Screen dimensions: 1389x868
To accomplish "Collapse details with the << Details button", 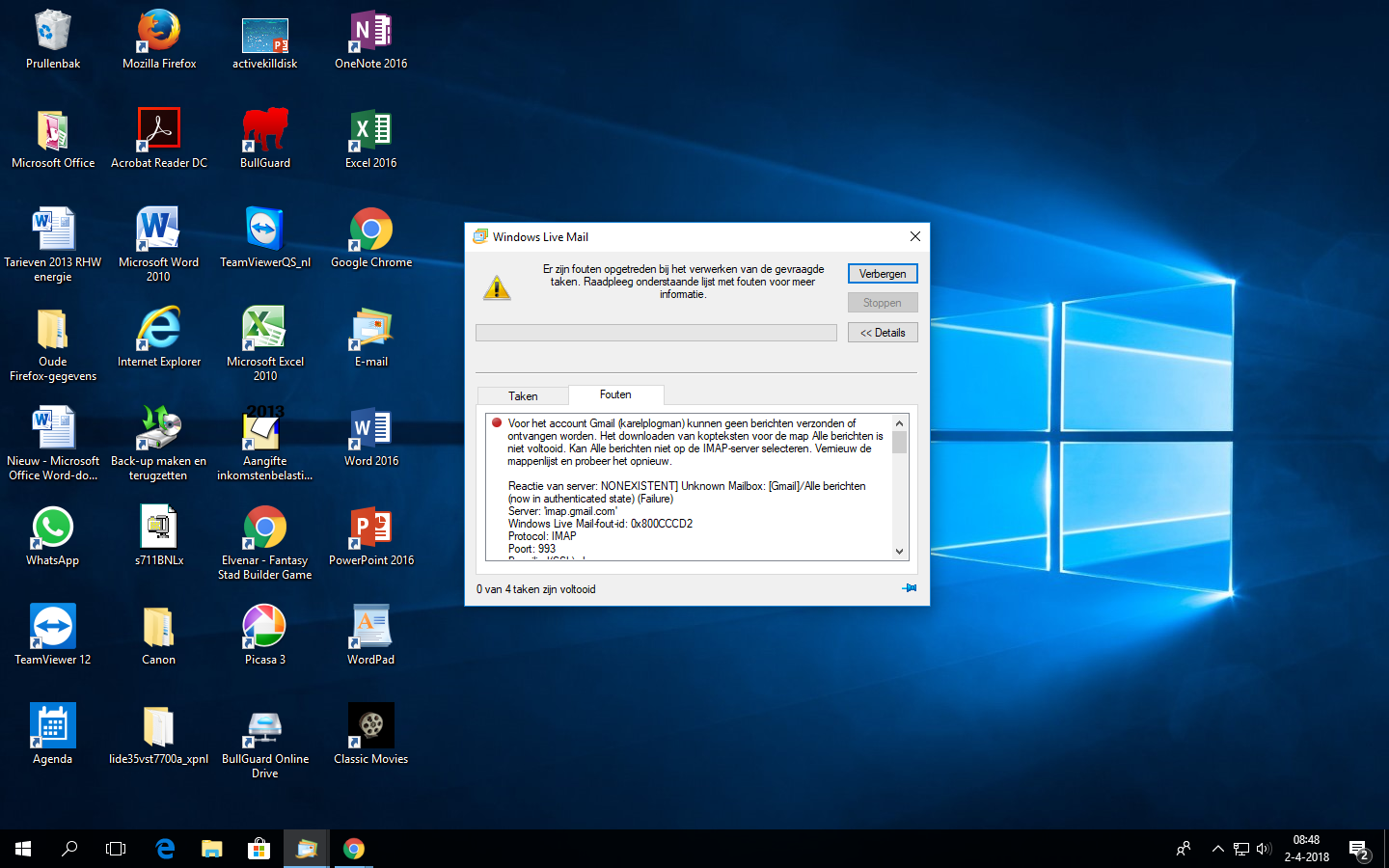I will (x=883, y=333).
